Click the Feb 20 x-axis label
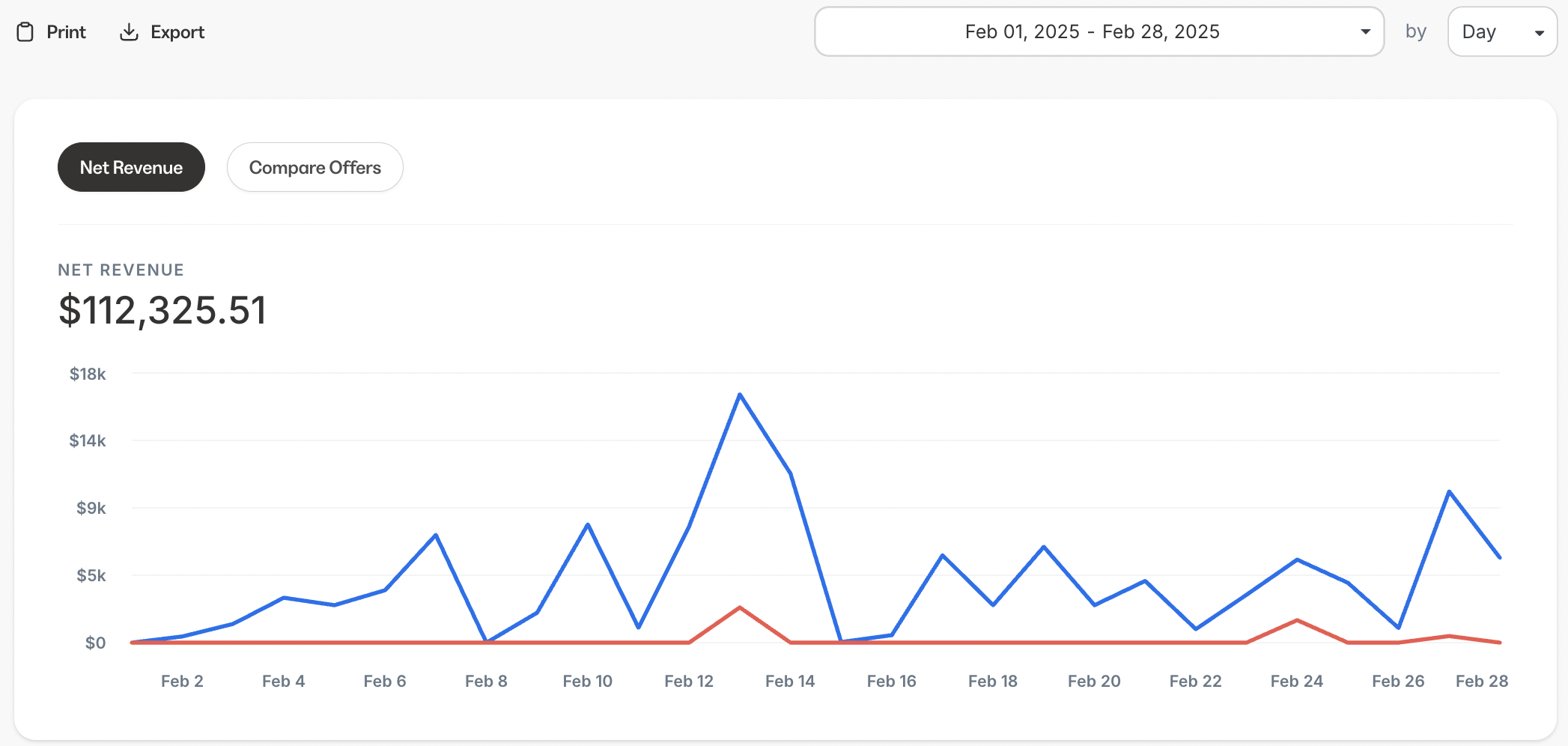The image size is (1568, 746). pos(1094,682)
